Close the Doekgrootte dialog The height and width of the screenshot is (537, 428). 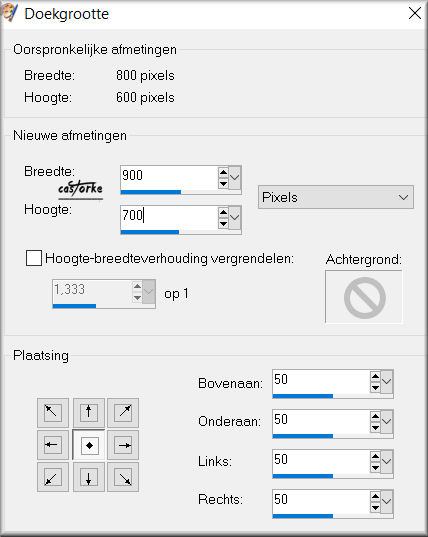click(415, 14)
